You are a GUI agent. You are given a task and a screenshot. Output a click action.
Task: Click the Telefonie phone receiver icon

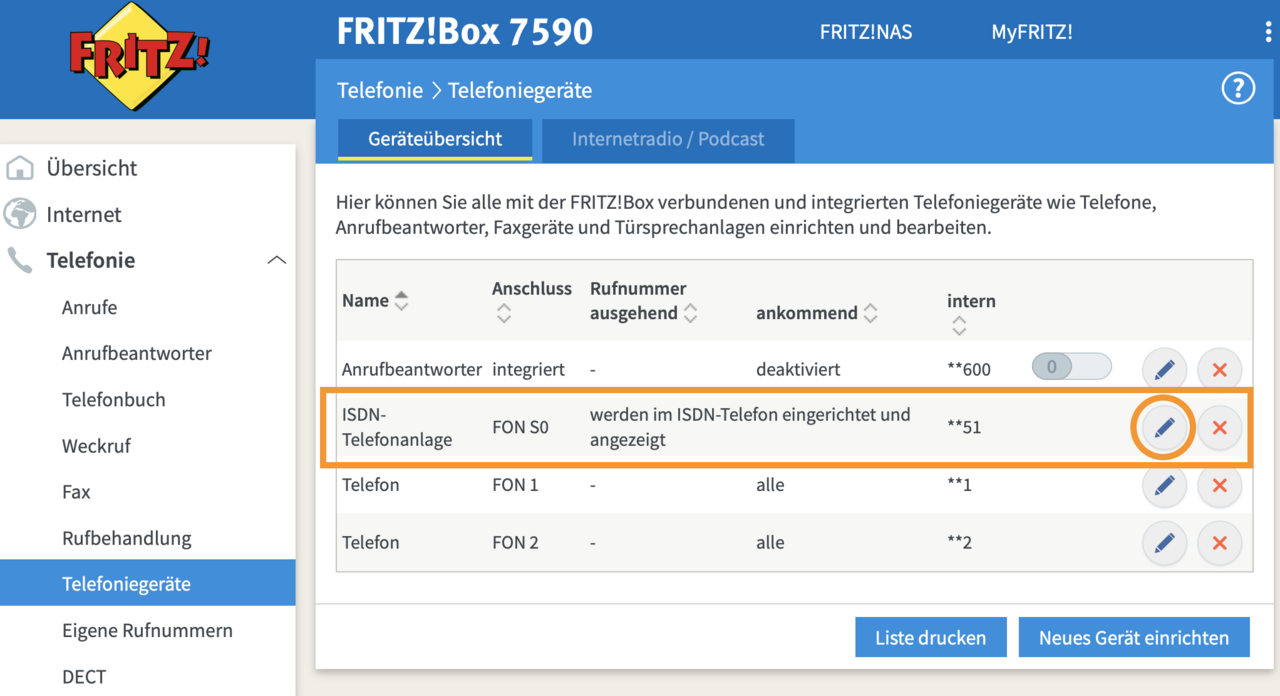[20, 260]
